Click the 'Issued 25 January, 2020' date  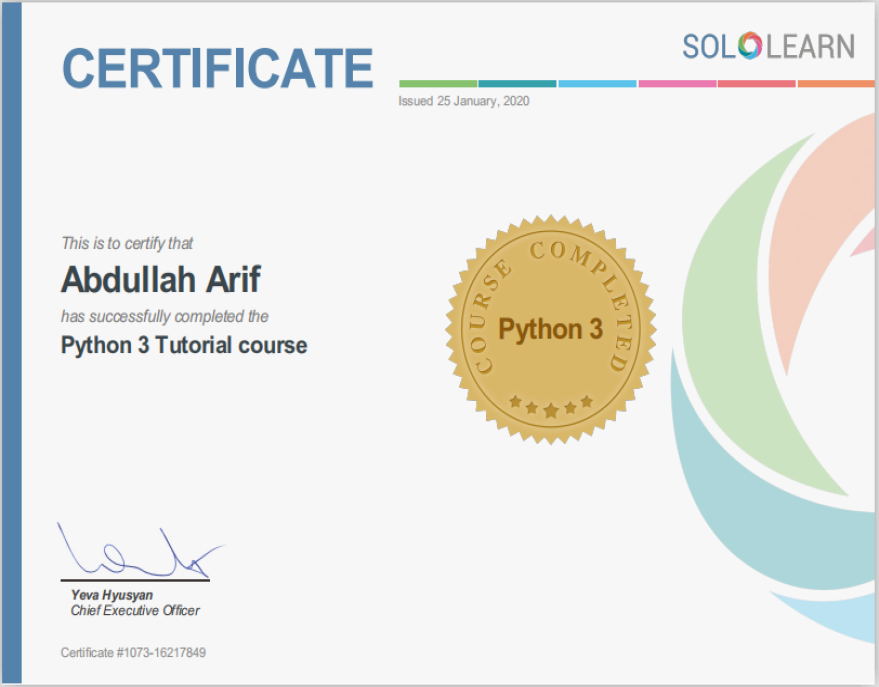[464, 101]
